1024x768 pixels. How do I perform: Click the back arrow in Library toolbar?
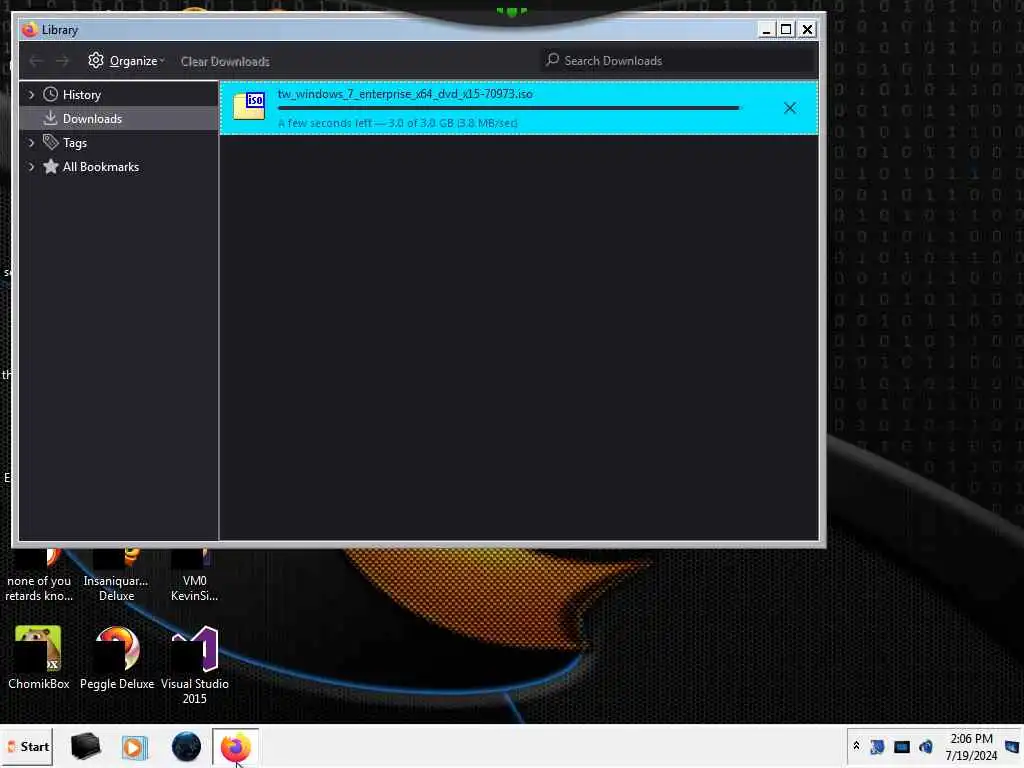(36, 61)
